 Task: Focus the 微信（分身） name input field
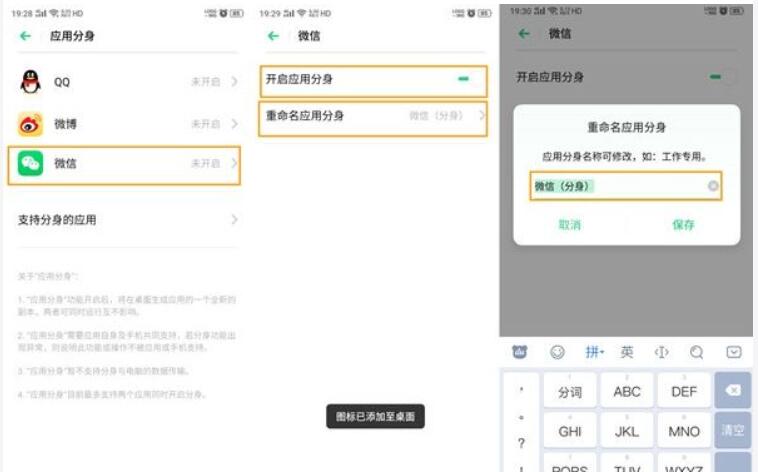click(x=626, y=186)
